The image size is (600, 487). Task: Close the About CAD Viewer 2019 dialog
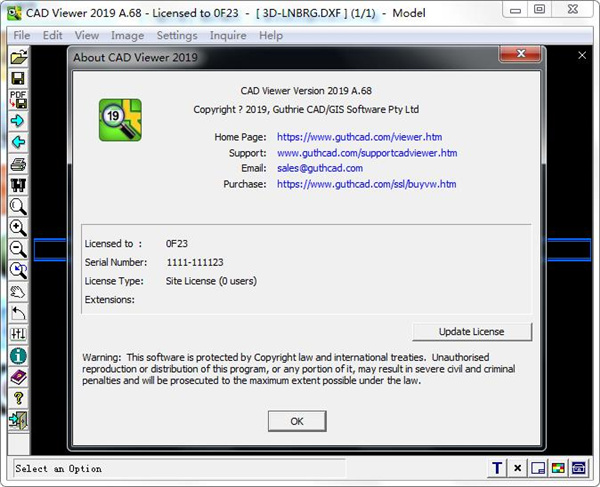[520, 54]
